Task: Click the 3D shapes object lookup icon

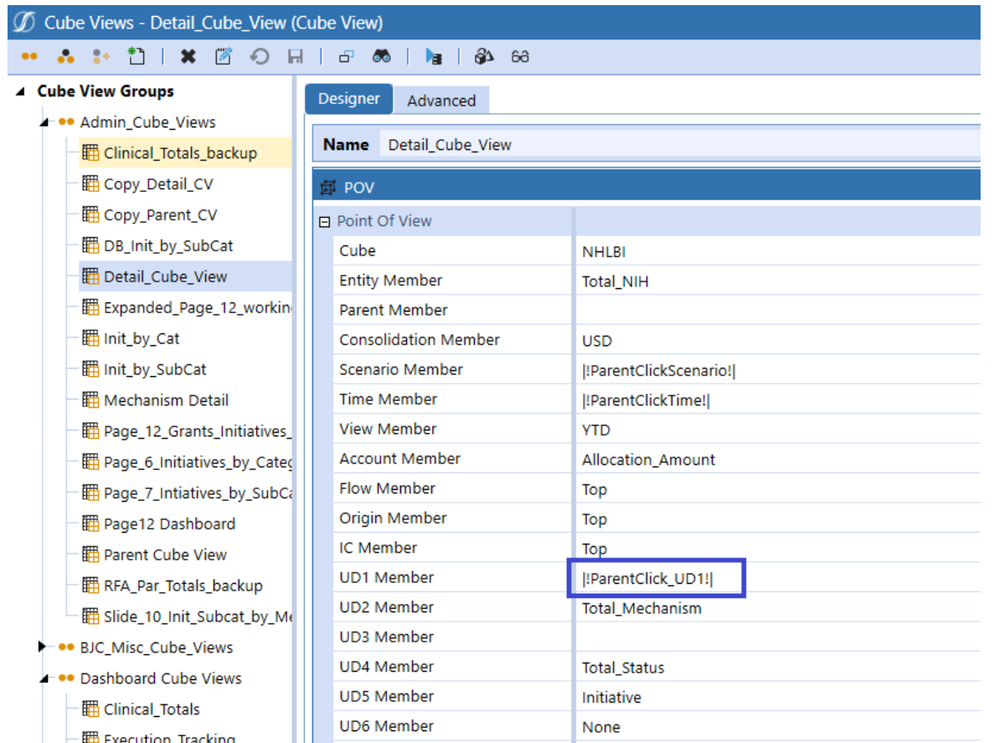Action: click(x=484, y=57)
